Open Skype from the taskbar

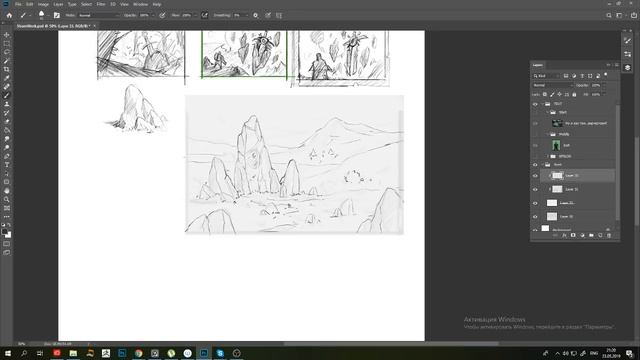click(x=220, y=353)
